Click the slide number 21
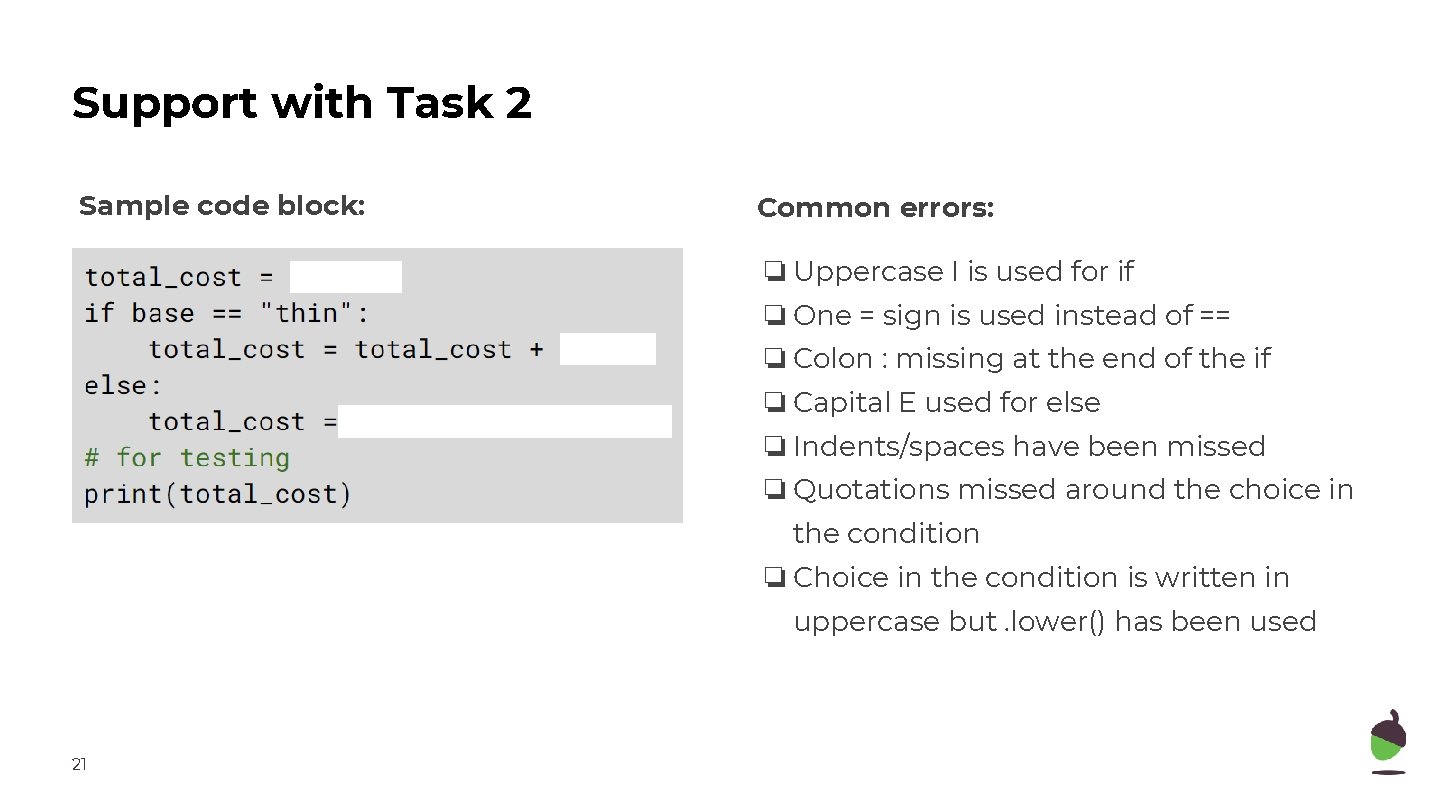1440x810 pixels. [79, 765]
